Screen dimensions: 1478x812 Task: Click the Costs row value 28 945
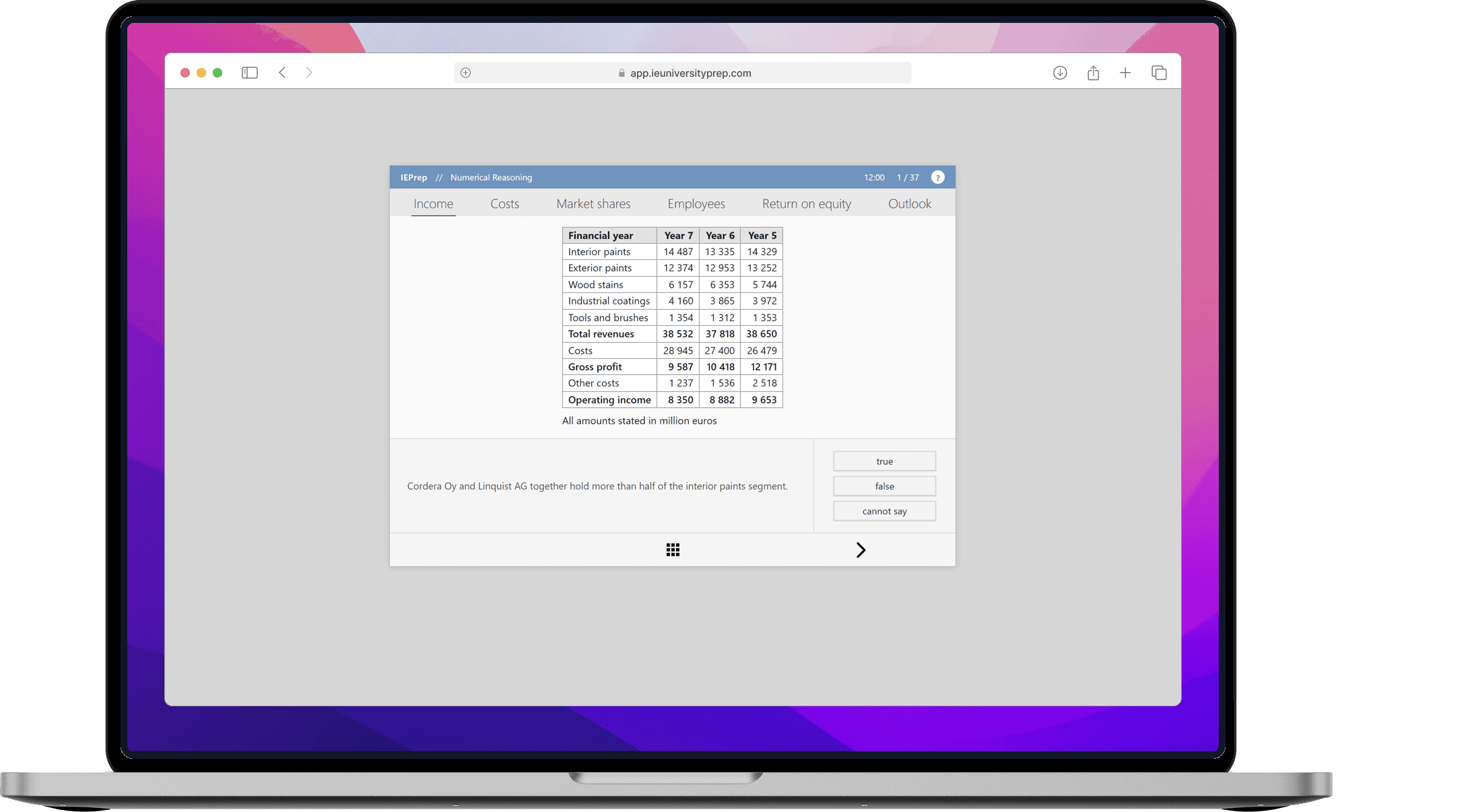678,351
